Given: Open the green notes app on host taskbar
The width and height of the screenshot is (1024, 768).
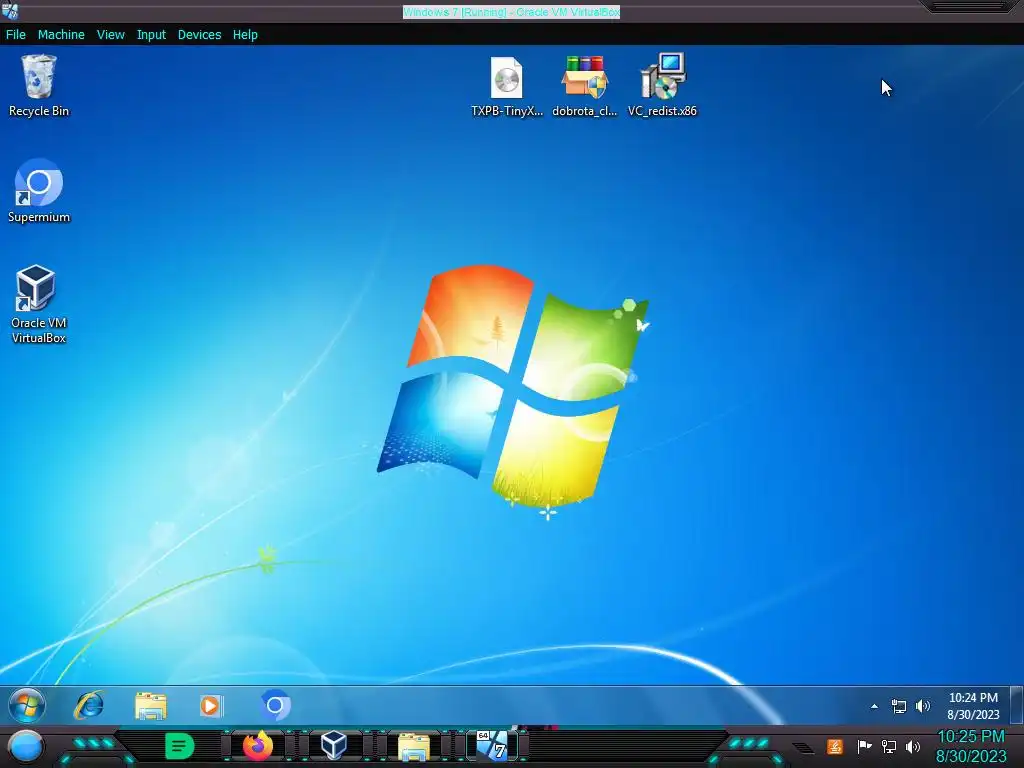Looking at the screenshot, I should (180, 746).
